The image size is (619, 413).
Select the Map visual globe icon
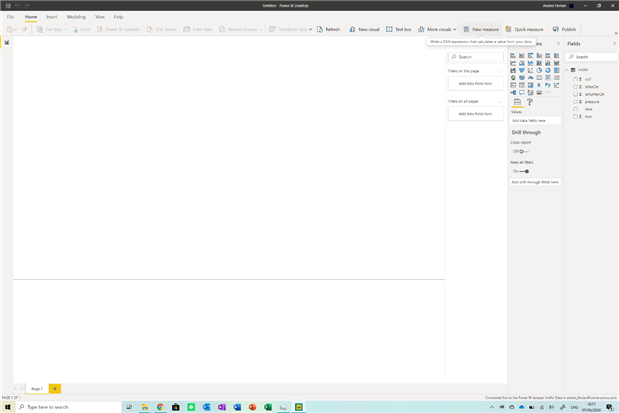coord(513,77)
